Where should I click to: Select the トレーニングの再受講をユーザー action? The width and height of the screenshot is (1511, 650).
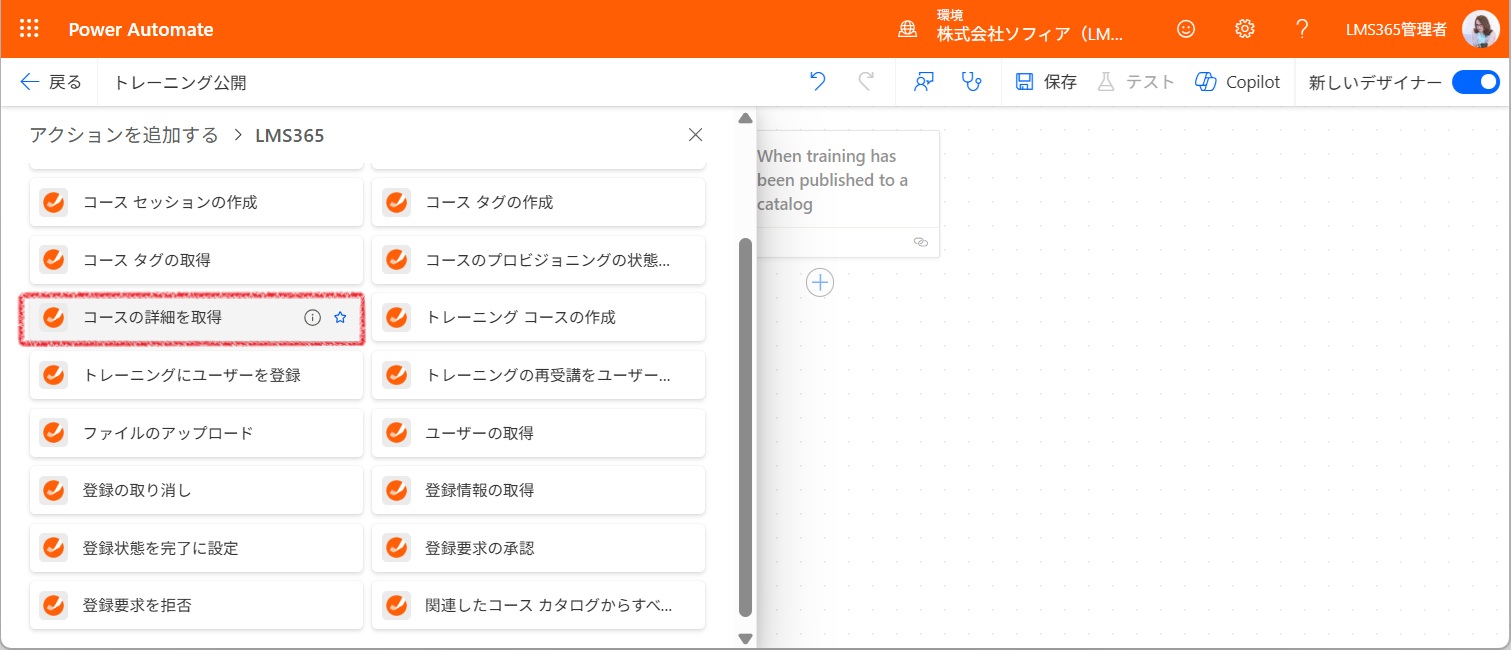538,376
